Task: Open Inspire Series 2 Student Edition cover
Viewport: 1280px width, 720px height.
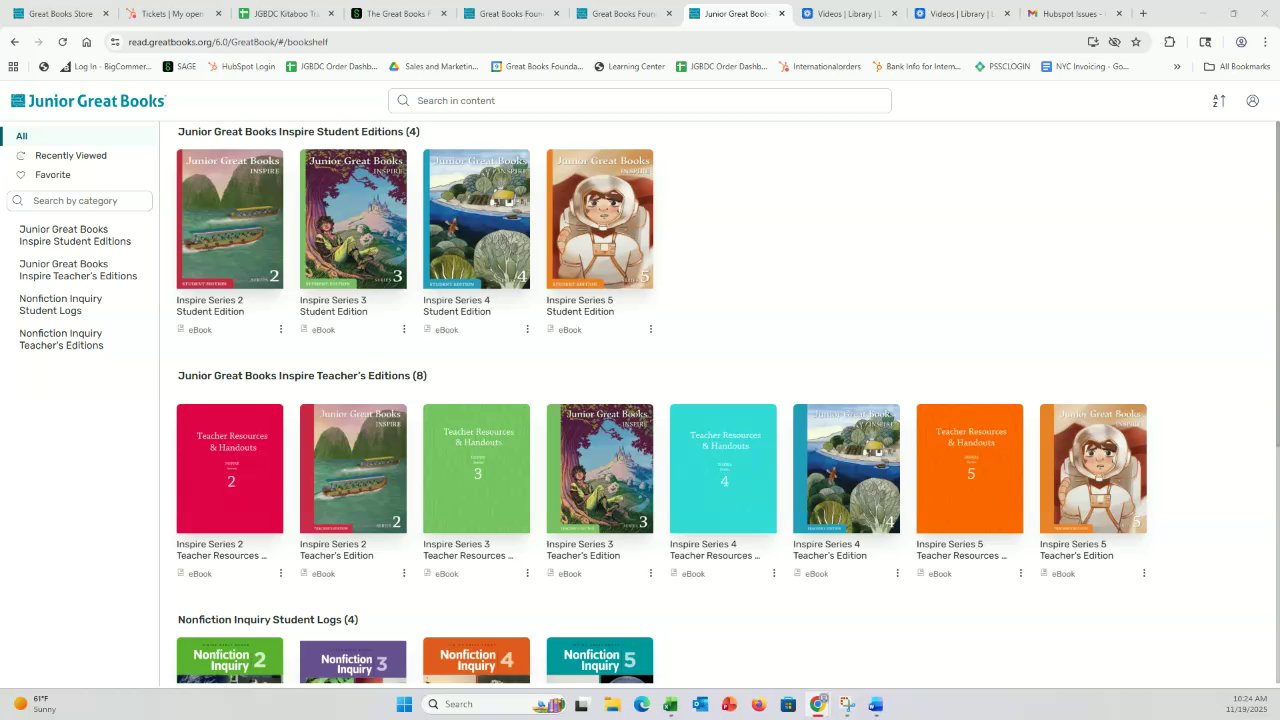Action: point(230,219)
